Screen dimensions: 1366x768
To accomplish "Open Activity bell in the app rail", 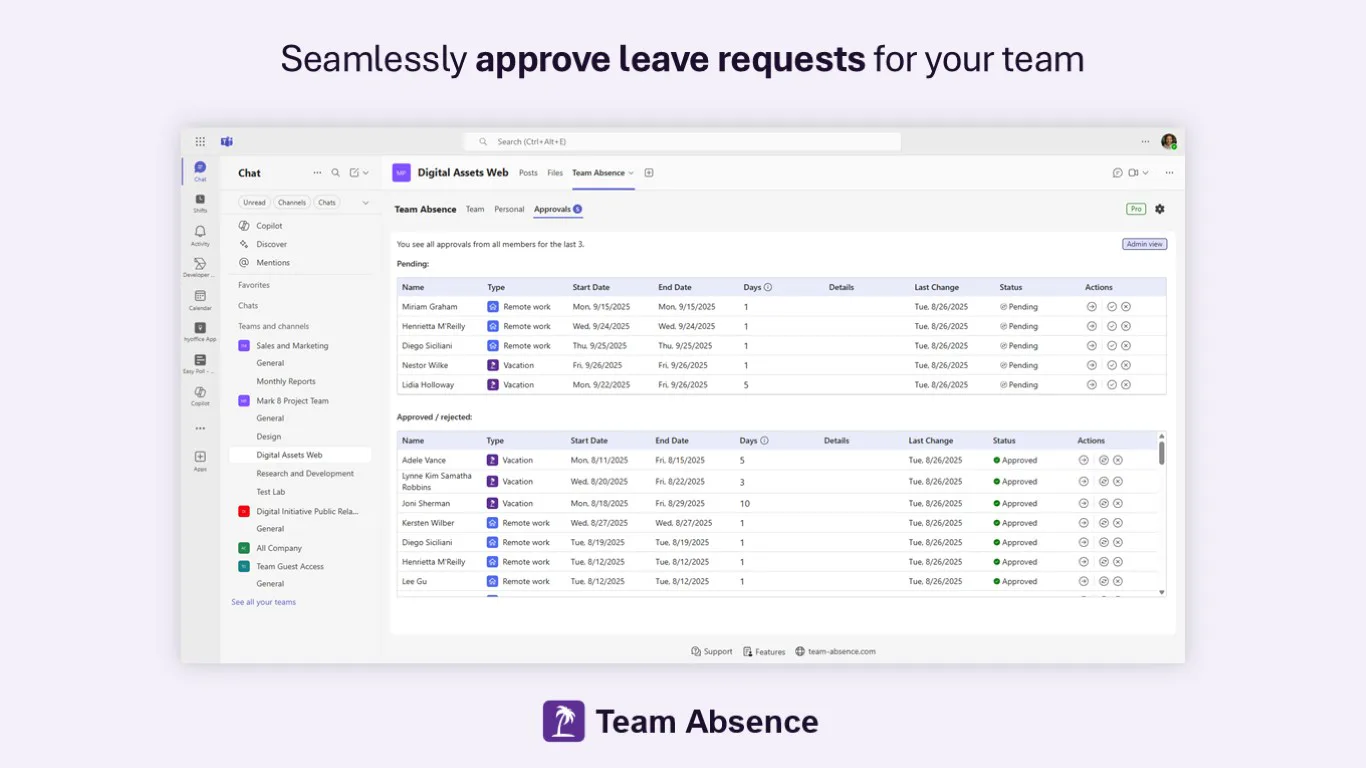I will point(200,235).
